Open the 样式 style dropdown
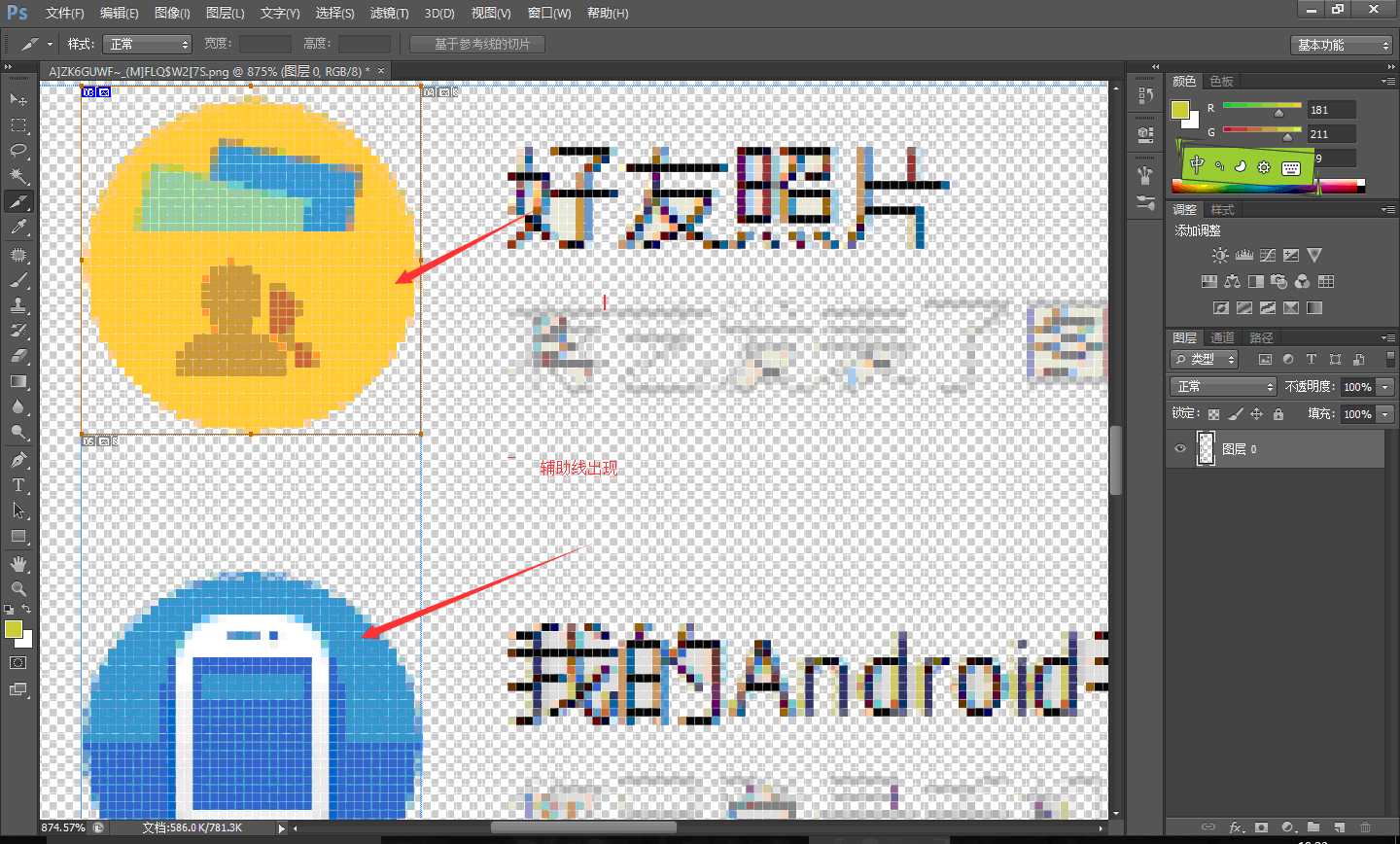1400x844 pixels. (x=147, y=44)
